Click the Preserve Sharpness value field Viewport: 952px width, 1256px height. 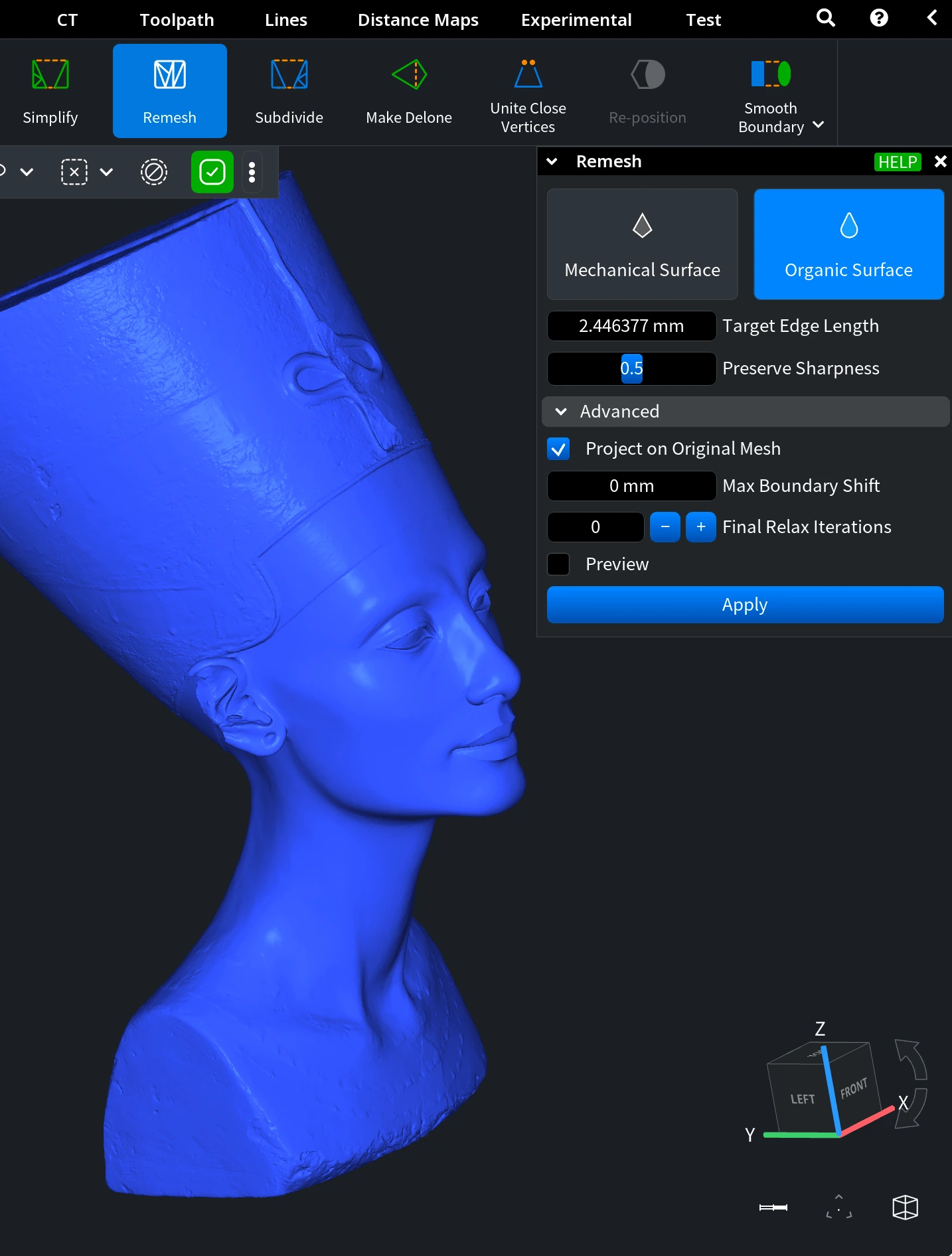point(631,368)
